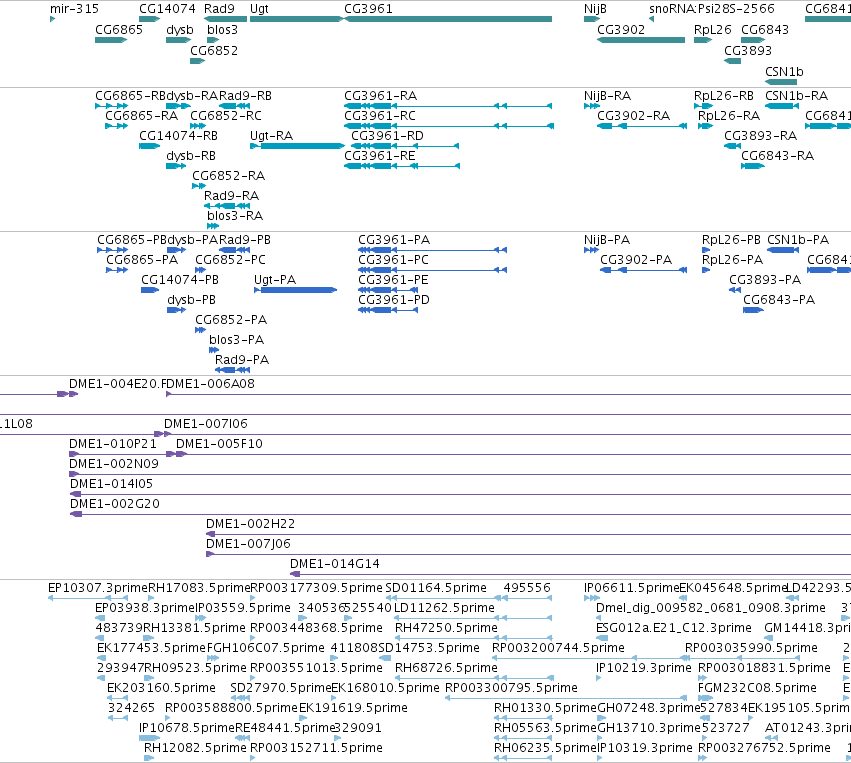Select EST RP003300795.5prime
Screen dimensions: 851x763
(511, 688)
